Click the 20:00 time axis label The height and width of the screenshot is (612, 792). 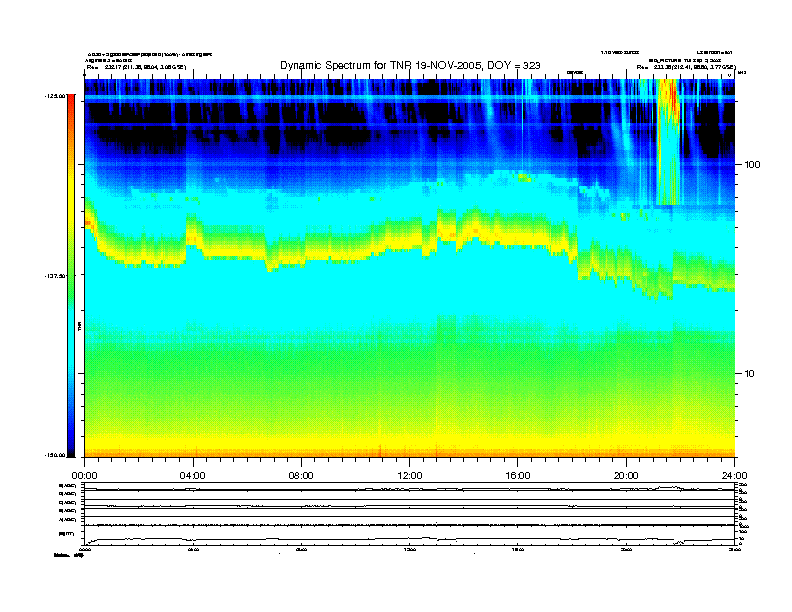[x=626, y=476]
